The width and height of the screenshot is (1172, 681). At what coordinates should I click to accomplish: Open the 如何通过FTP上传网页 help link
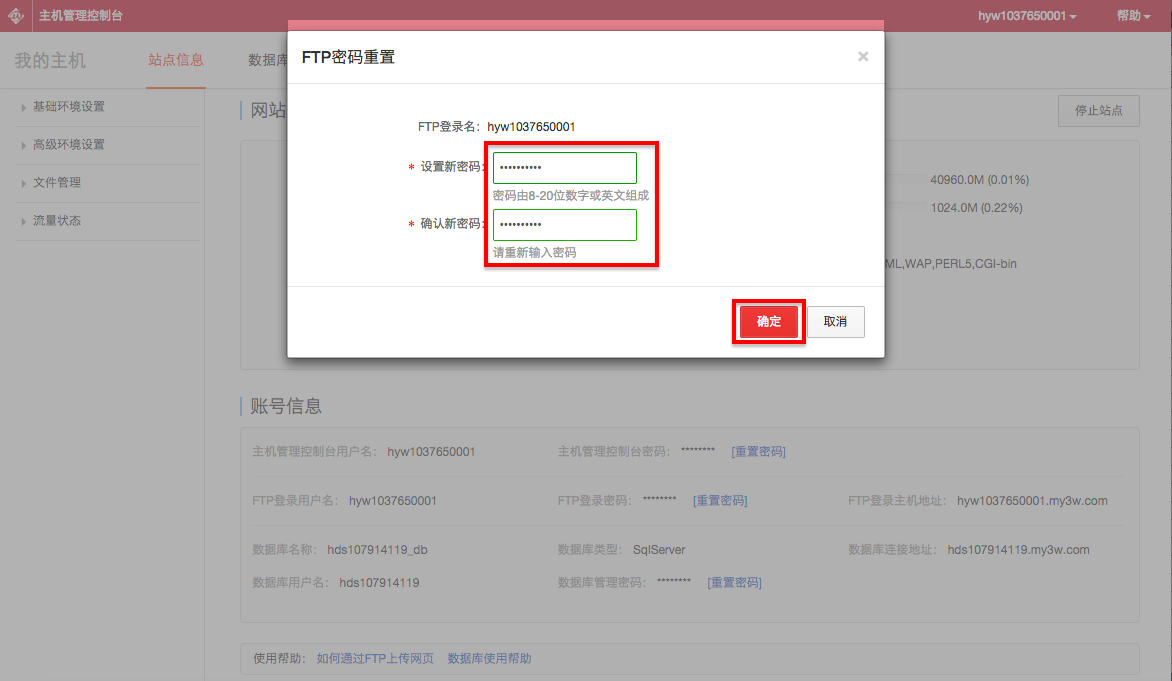375,659
